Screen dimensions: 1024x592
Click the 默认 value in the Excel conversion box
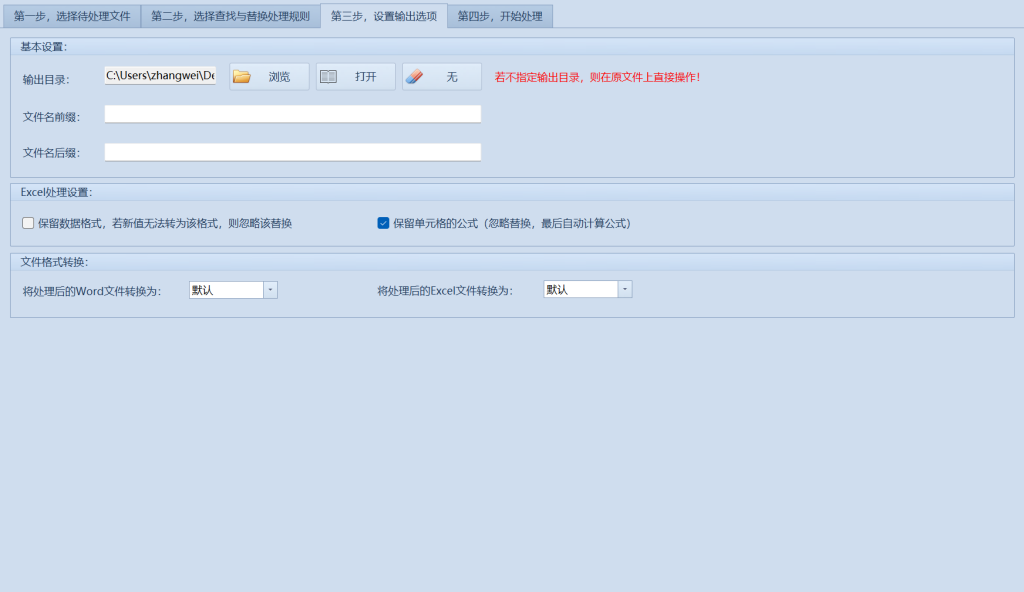tap(580, 290)
